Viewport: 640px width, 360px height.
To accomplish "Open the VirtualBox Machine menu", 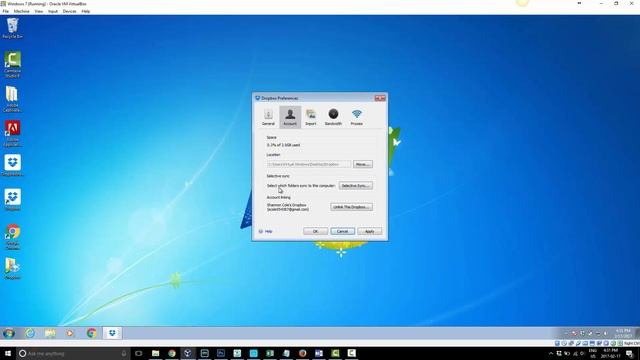I will [x=22, y=11].
